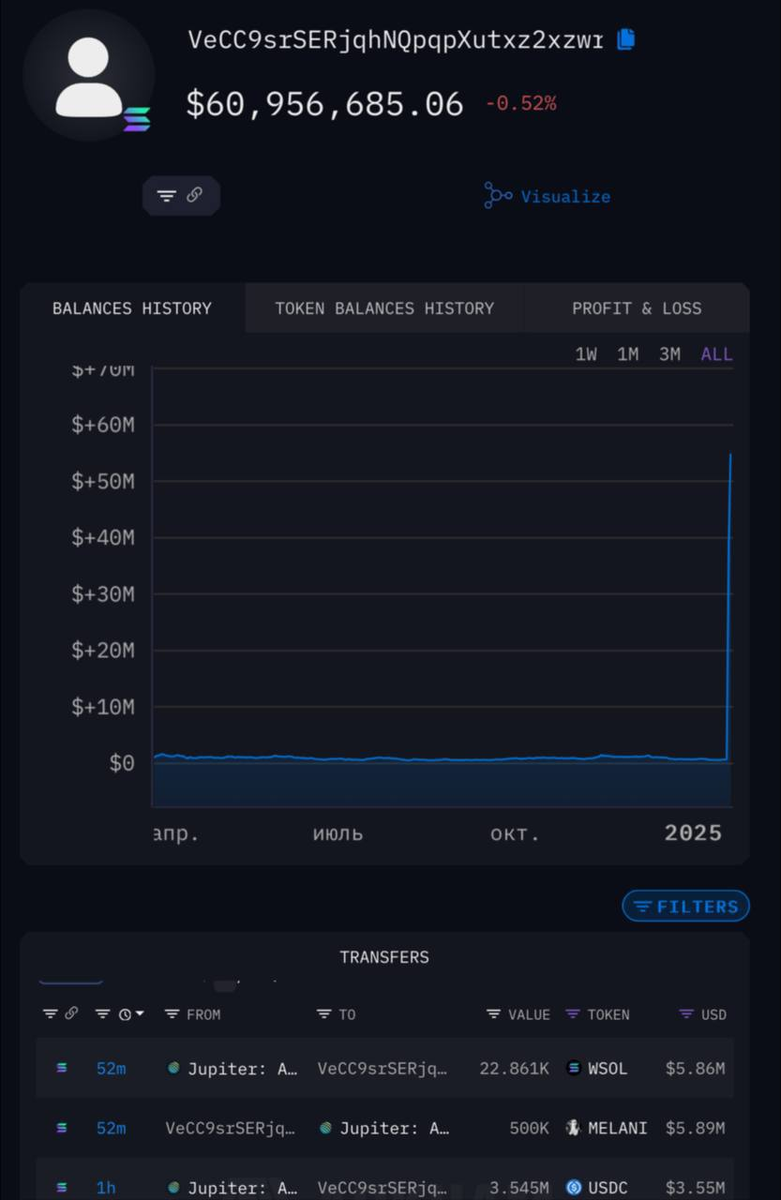Select the ALL chart range
This screenshot has width=781, height=1200.
(x=717, y=354)
